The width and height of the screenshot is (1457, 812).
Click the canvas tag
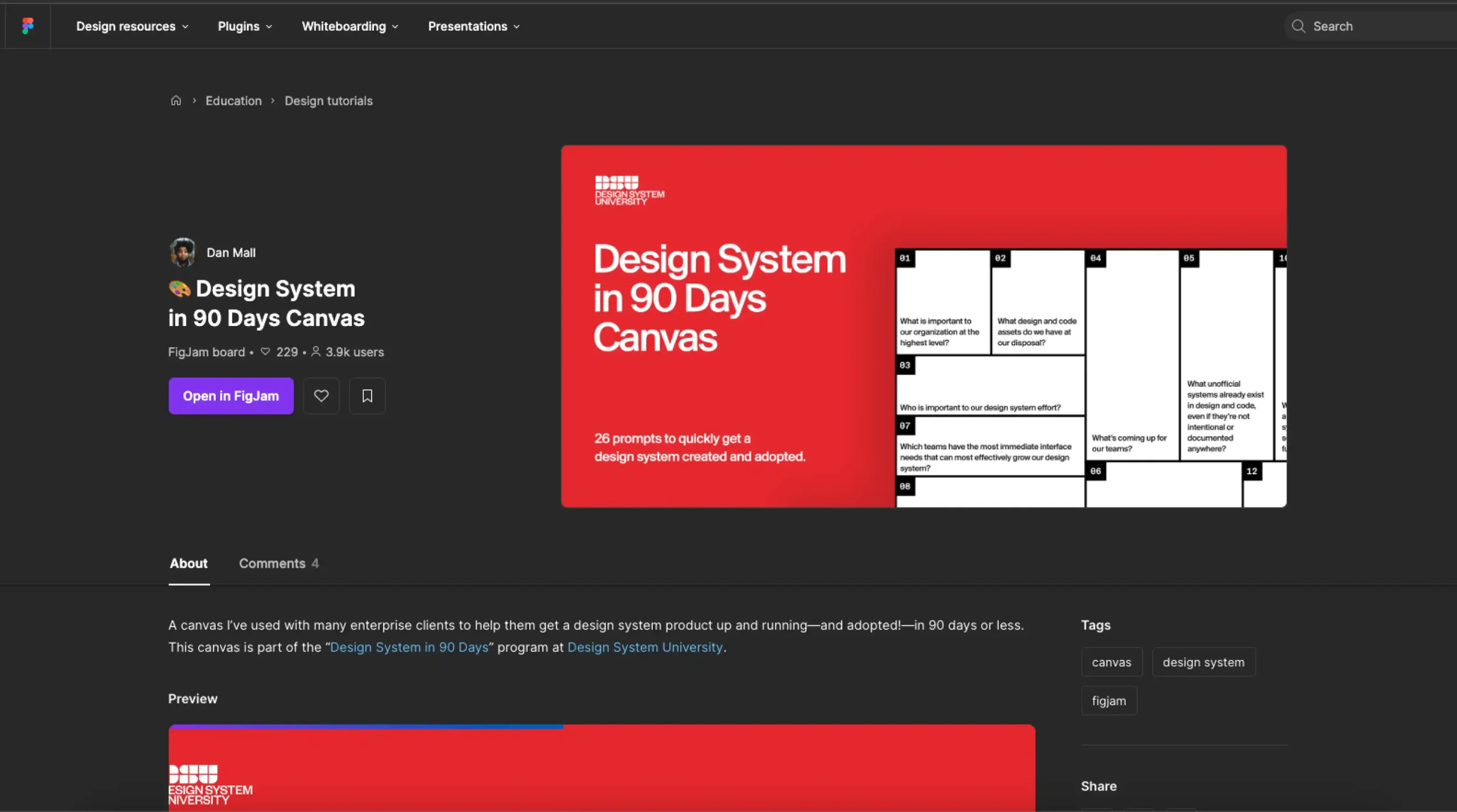[1112, 662]
